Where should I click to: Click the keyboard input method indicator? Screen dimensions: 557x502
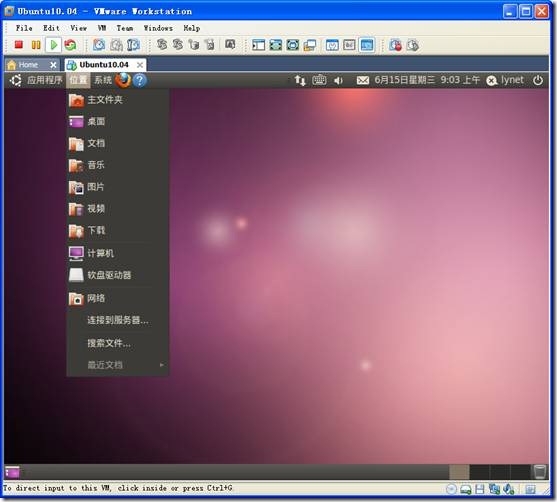tap(319, 80)
